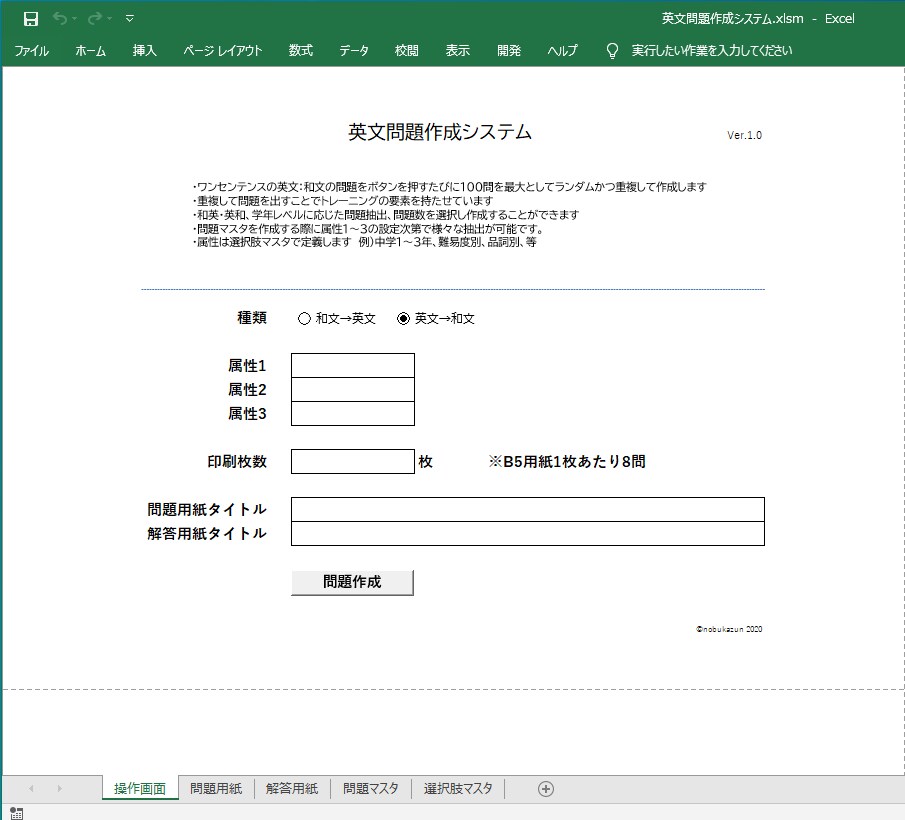Screen dimensions: 905x820
Task: Click the Undo arrow icon
Action: (59, 18)
